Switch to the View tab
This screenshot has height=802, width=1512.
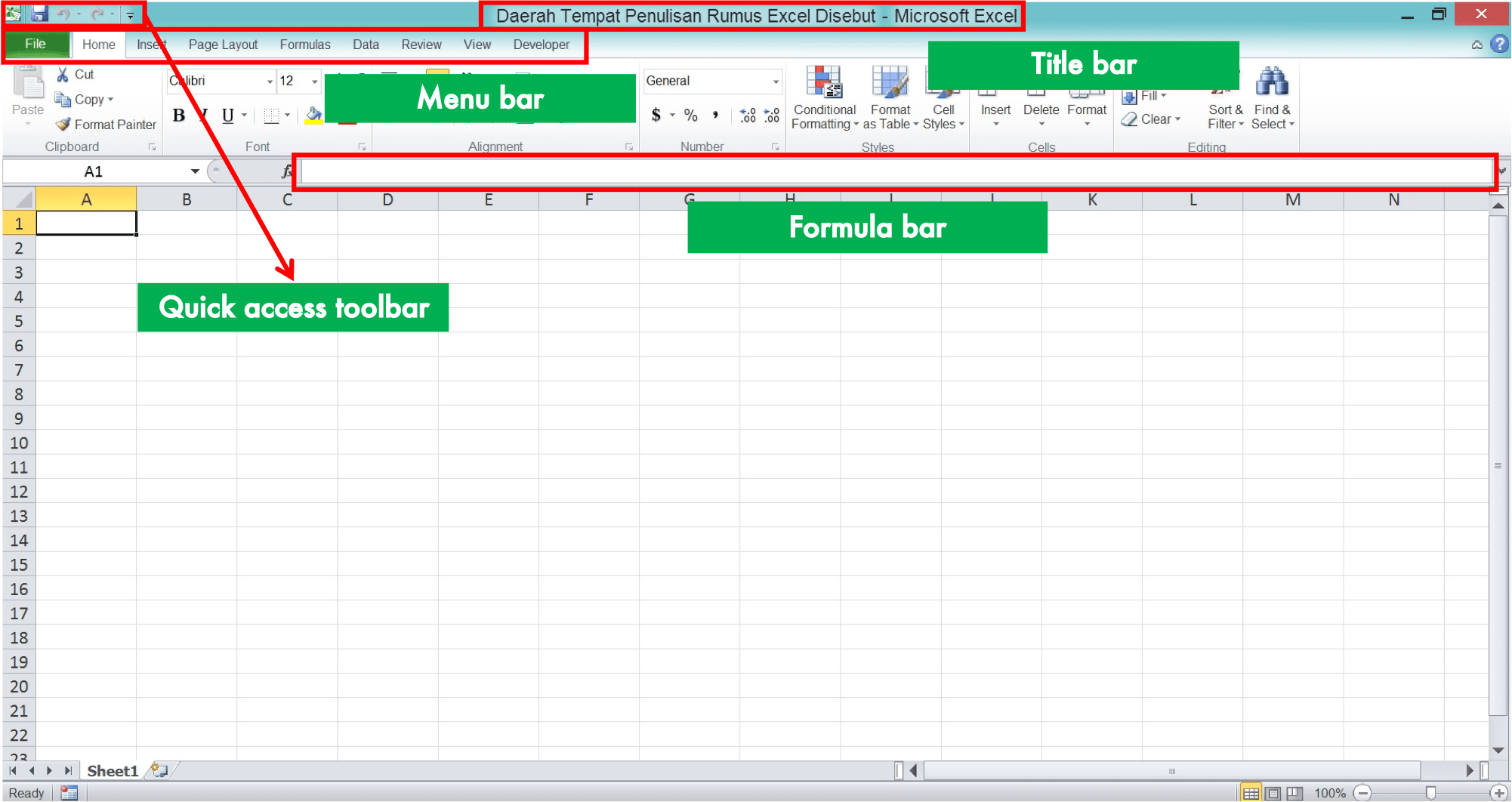coord(477,45)
